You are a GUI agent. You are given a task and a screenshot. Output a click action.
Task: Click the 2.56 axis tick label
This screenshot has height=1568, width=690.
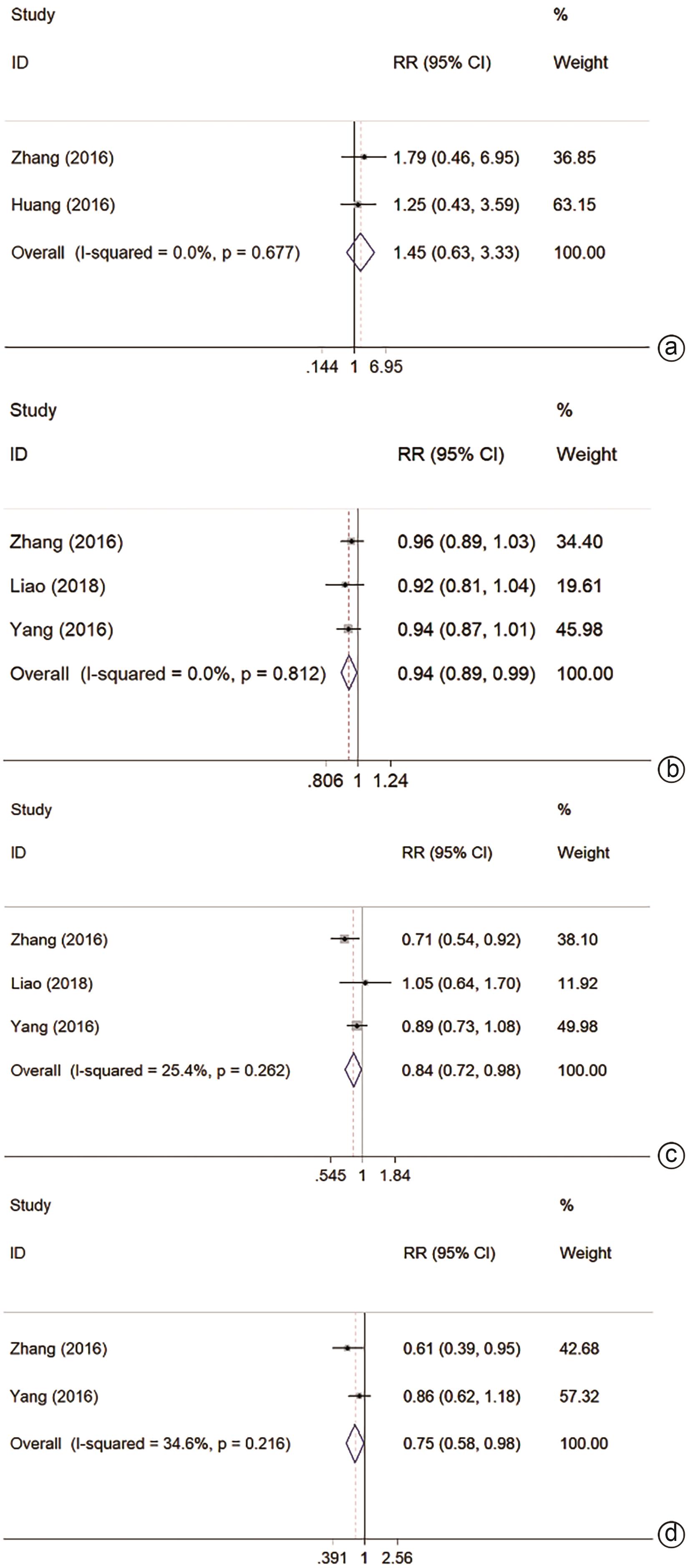(396, 1558)
